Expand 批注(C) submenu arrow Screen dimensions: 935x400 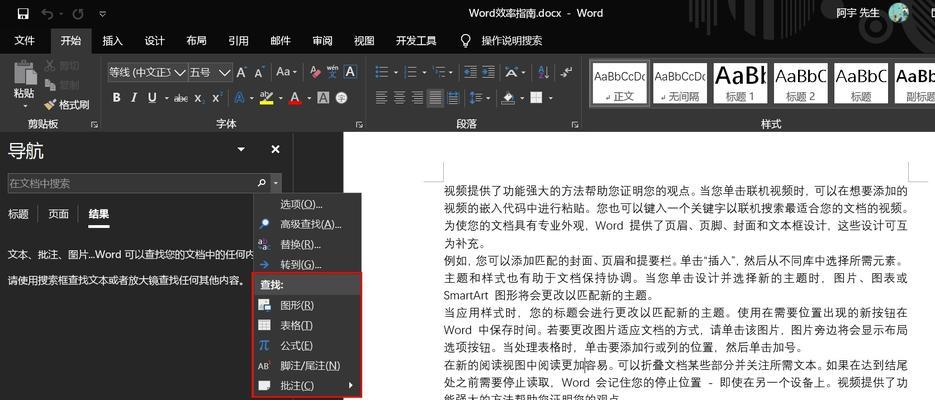click(351, 386)
